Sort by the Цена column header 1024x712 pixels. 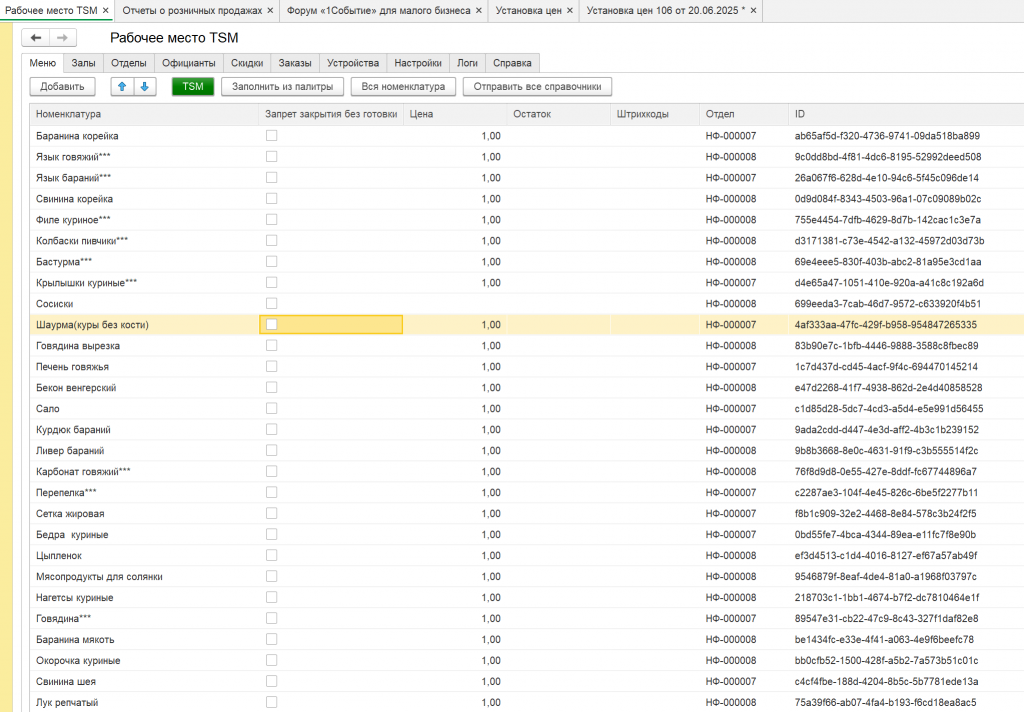click(x=455, y=114)
